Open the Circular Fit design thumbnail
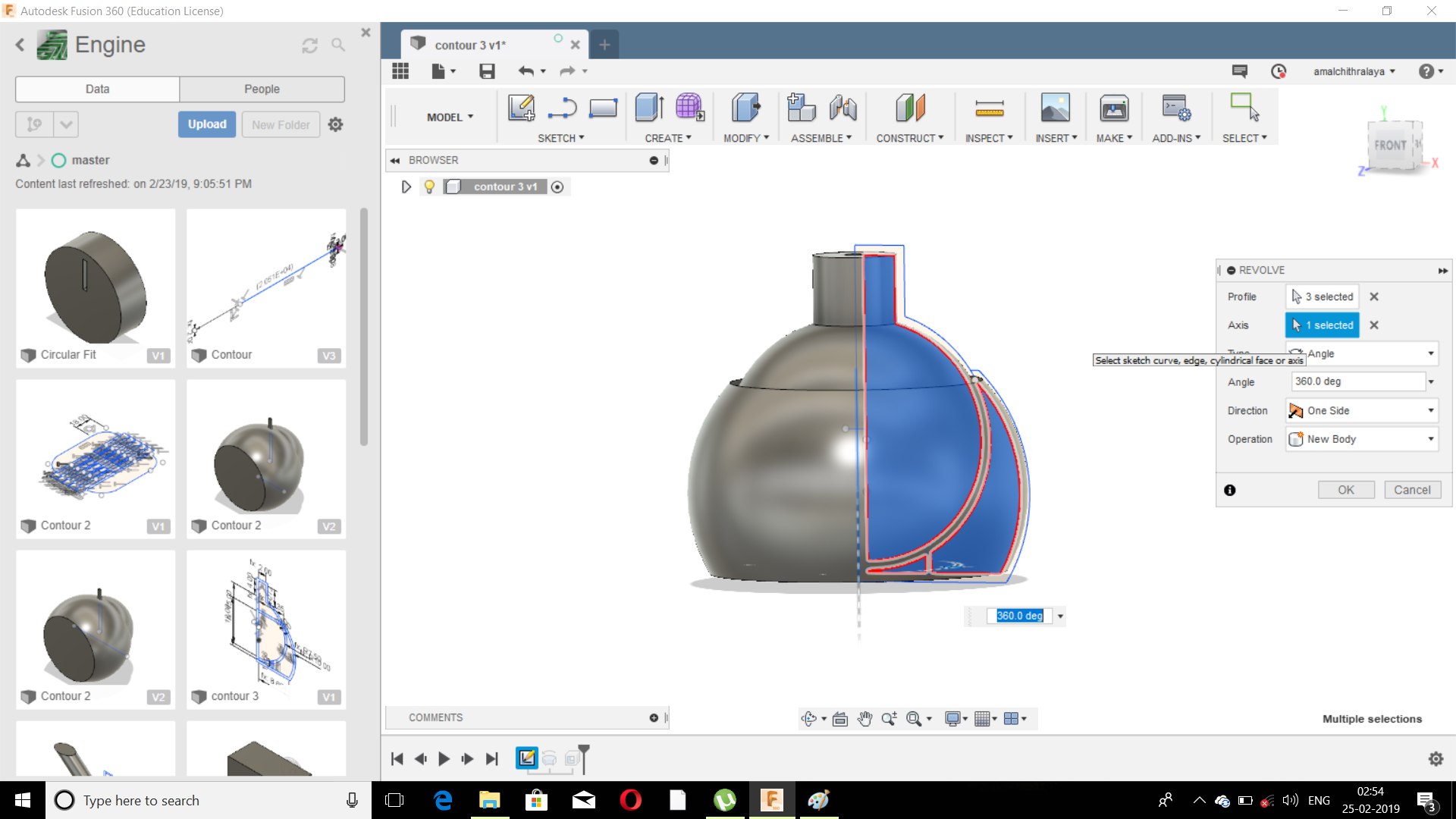This screenshot has width=1456, height=819. (96, 281)
